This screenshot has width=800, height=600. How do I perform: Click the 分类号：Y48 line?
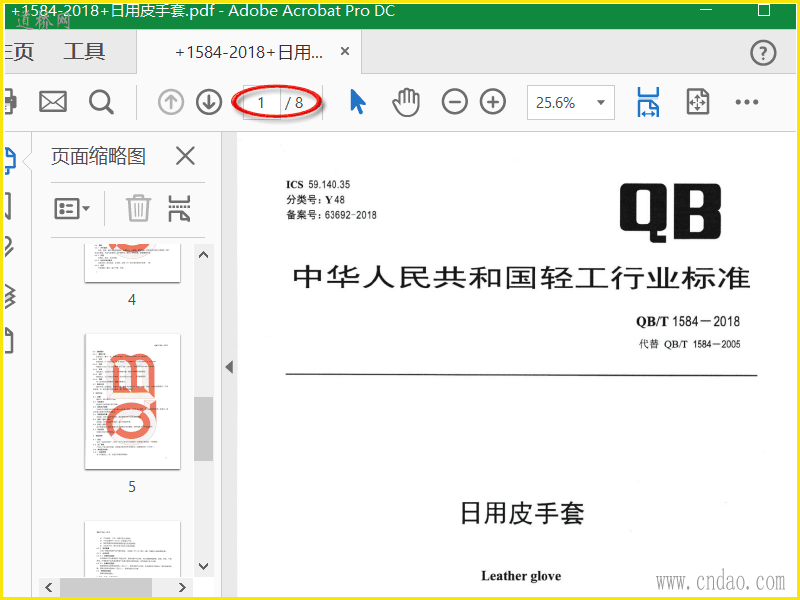coord(315,199)
